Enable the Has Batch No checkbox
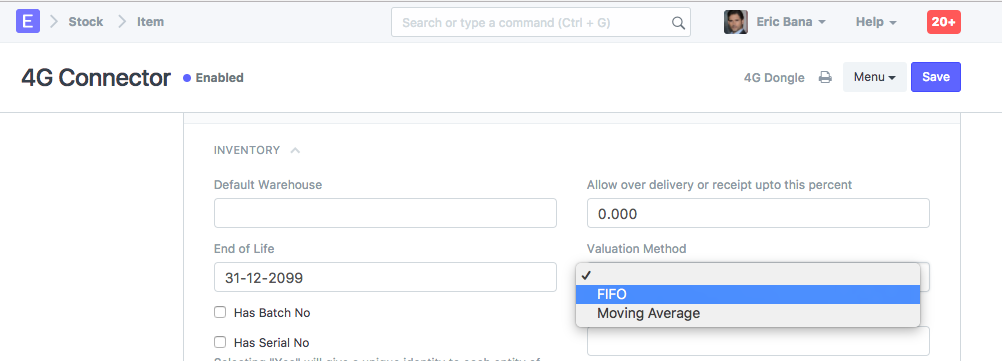Screen dimensions: 1002x361 (220, 312)
